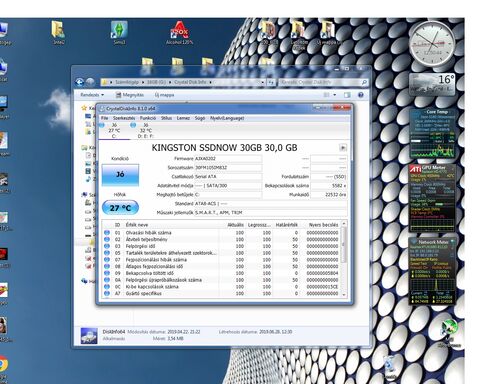Click the blue Jó condition status box
The image size is (480, 384).
120,174
